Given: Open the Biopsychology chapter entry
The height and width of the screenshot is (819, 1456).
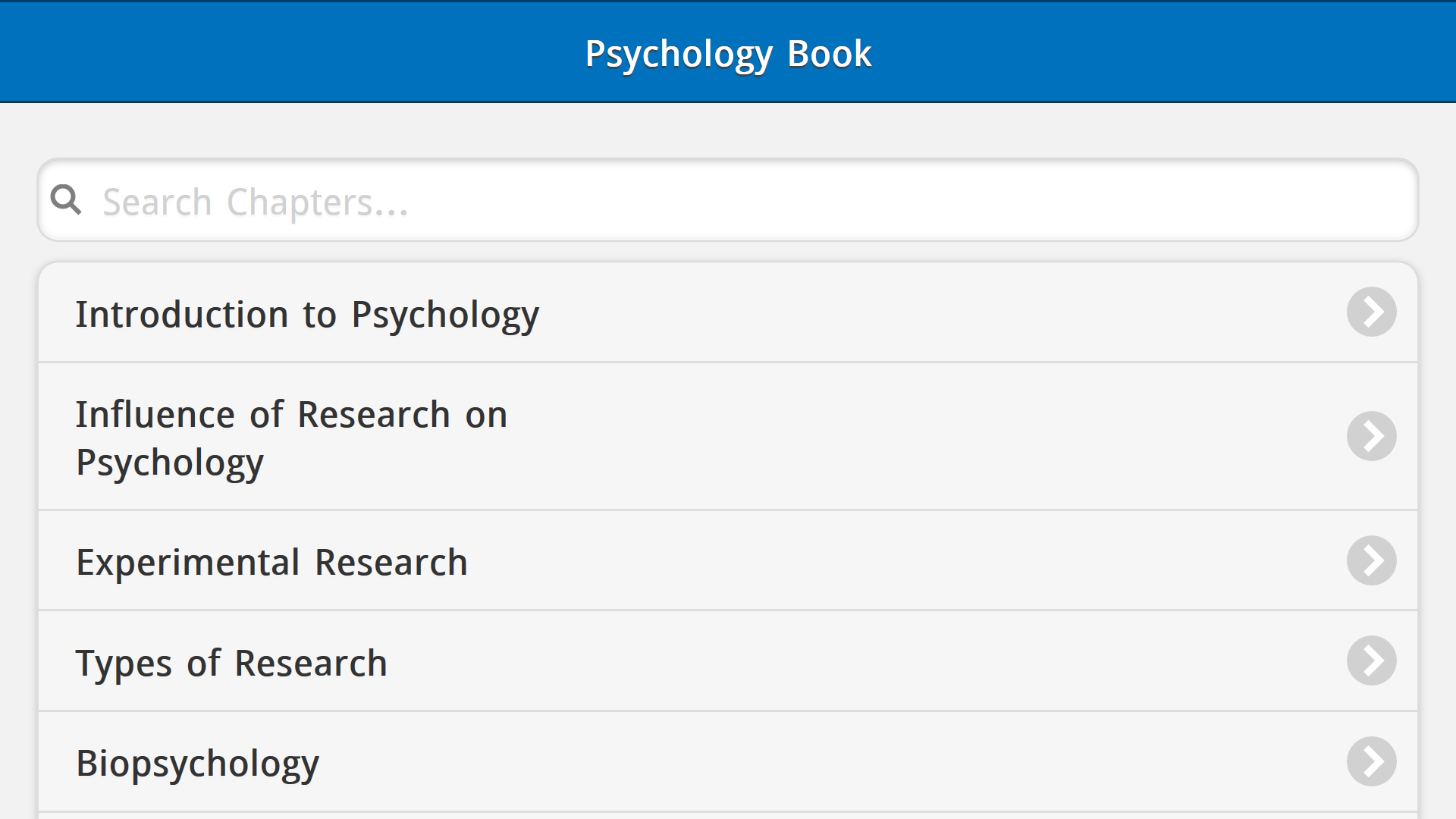Looking at the screenshot, I should coord(197,763).
